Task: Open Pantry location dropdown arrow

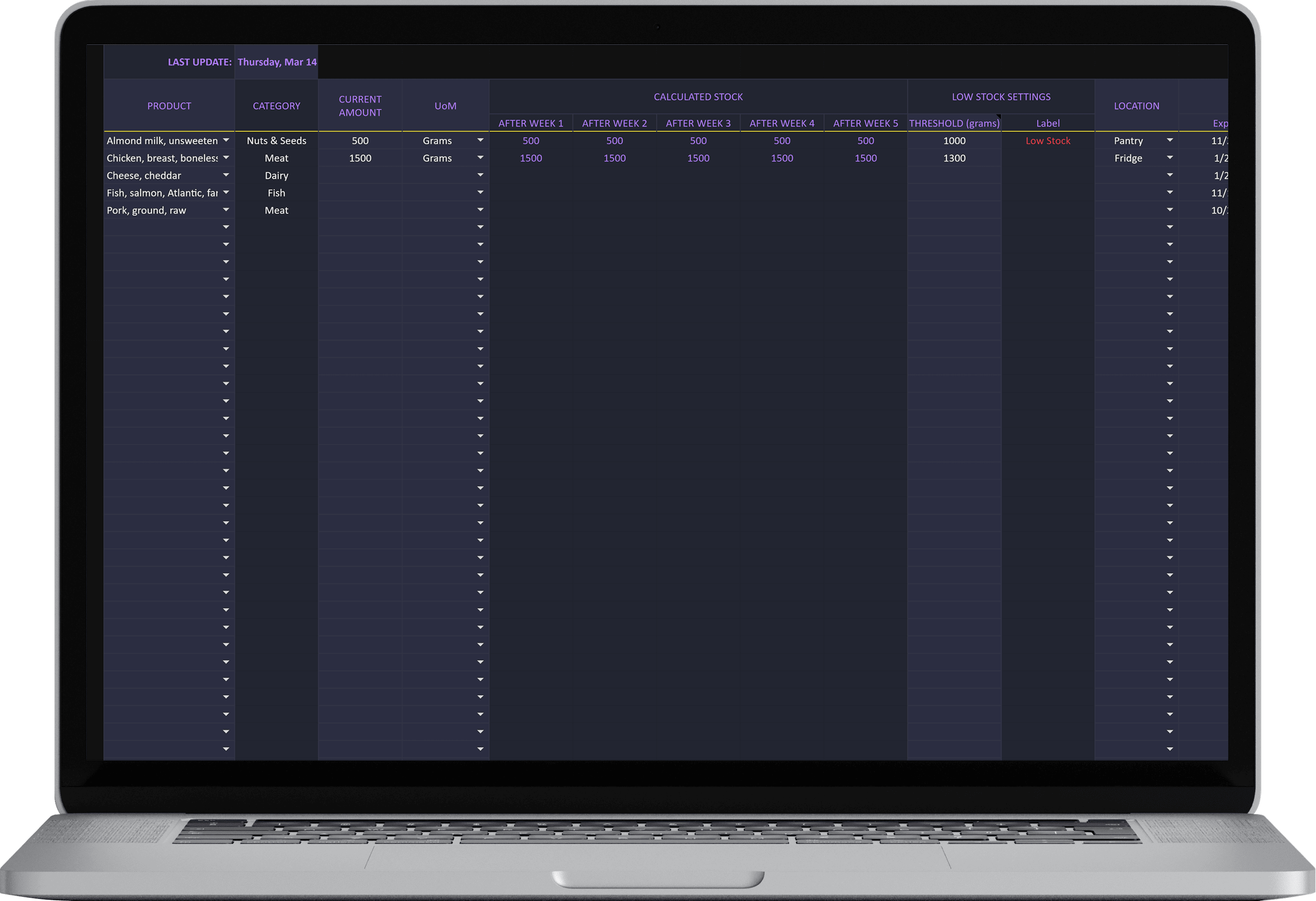Action: pyautogui.click(x=1170, y=141)
